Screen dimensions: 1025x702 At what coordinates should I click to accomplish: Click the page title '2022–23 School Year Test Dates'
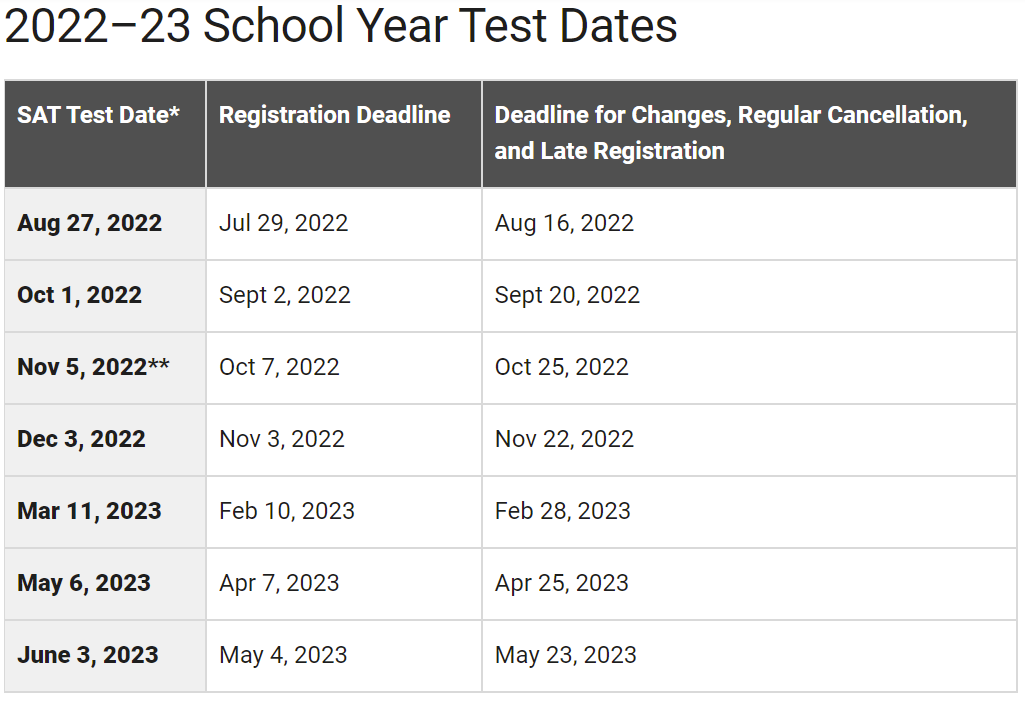click(x=340, y=27)
